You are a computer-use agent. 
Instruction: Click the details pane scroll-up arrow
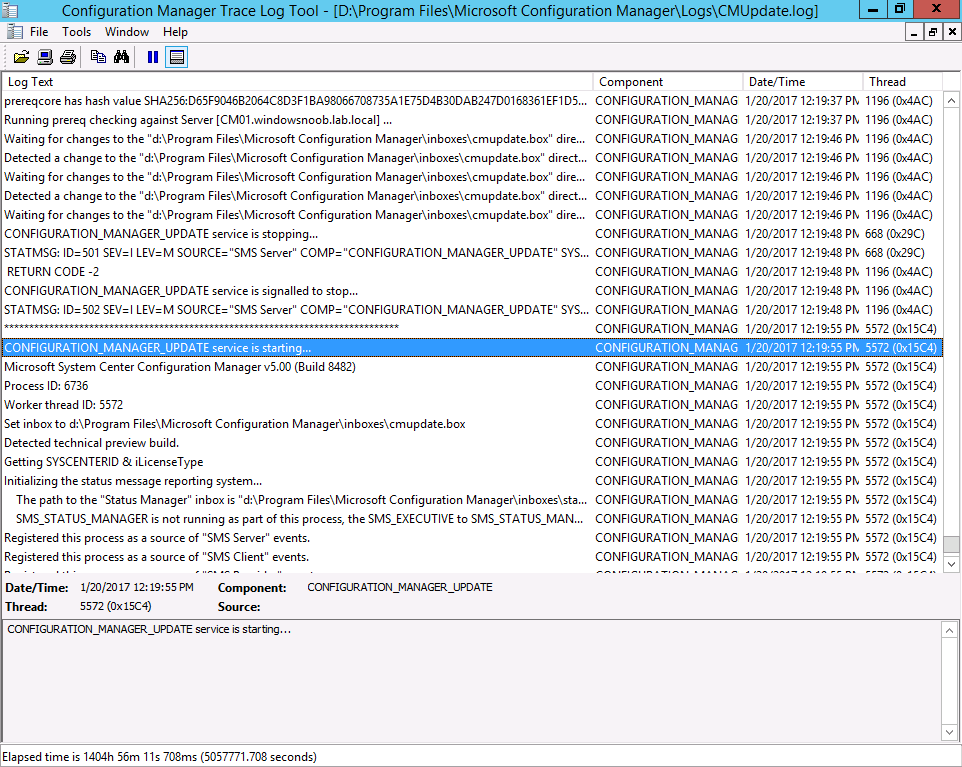949,631
